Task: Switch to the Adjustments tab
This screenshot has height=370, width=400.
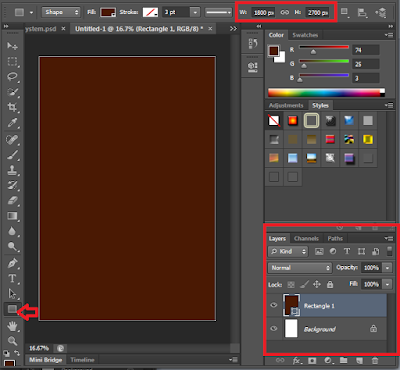Action: tap(286, 105)
